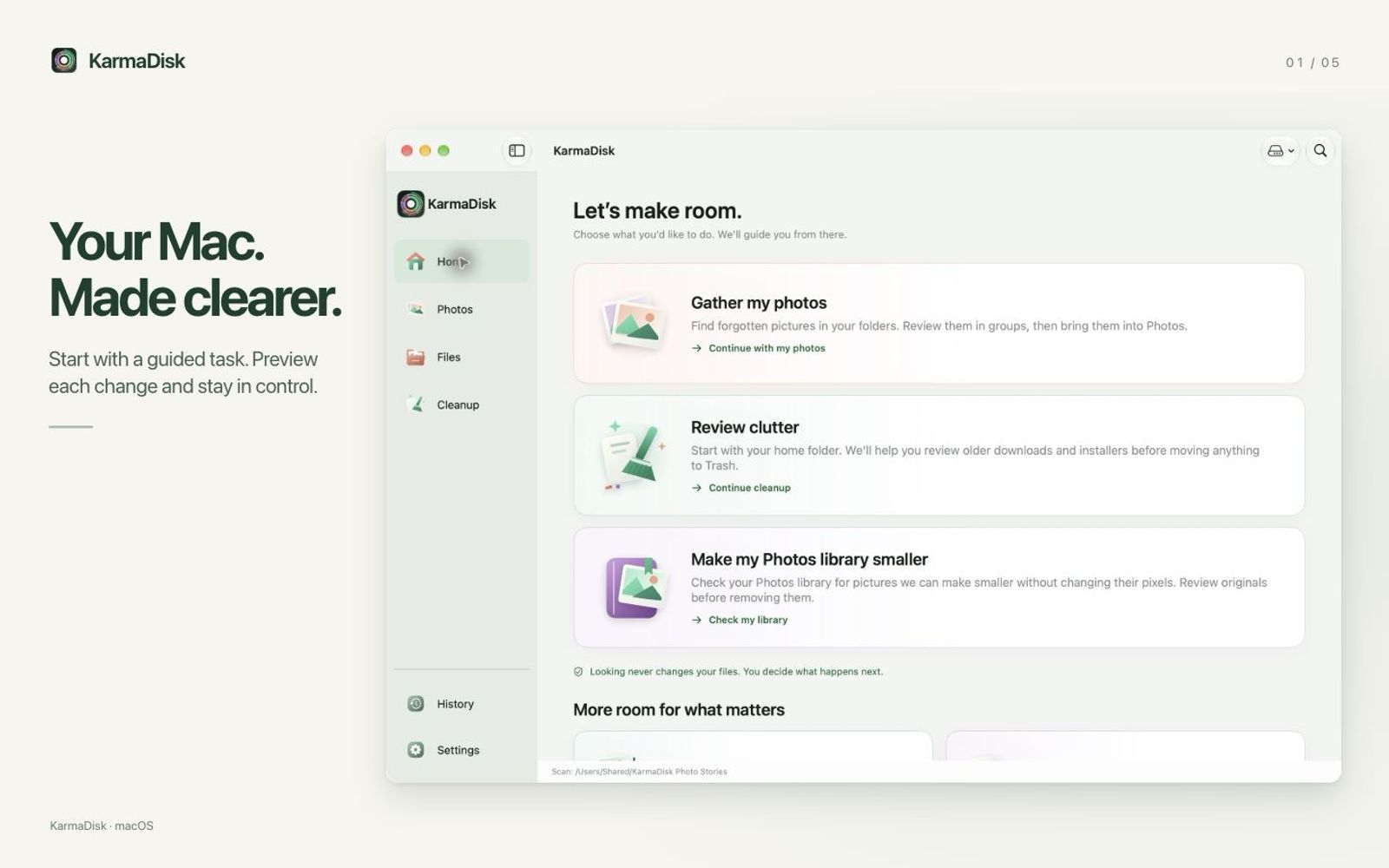
Task: Select the Files sidebar label
Action: click(449, 358)
